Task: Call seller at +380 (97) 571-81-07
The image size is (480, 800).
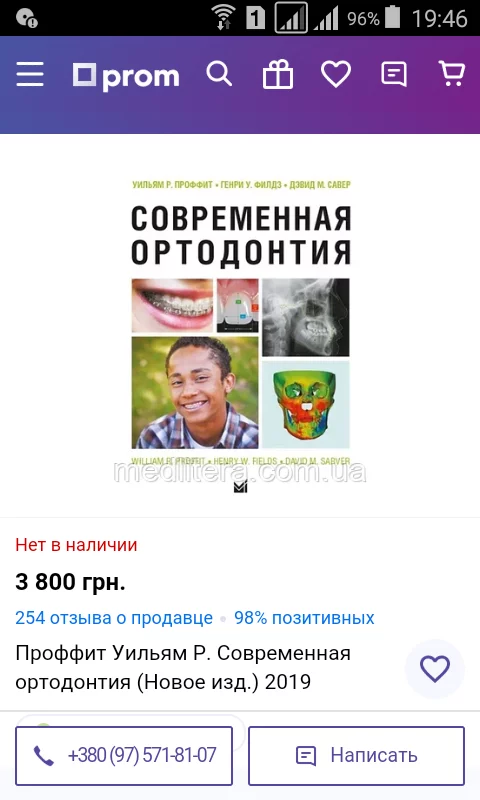Action: [x=124, y=756]
